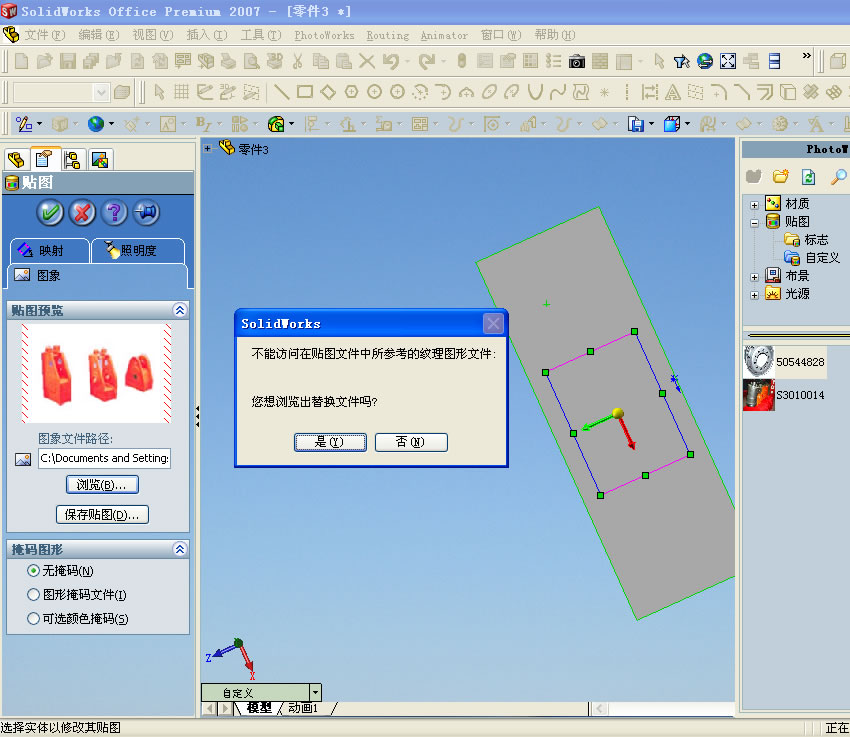Click the pushpin keep-visible button
This screenshot has width=850, height=737.
(146, 212)
